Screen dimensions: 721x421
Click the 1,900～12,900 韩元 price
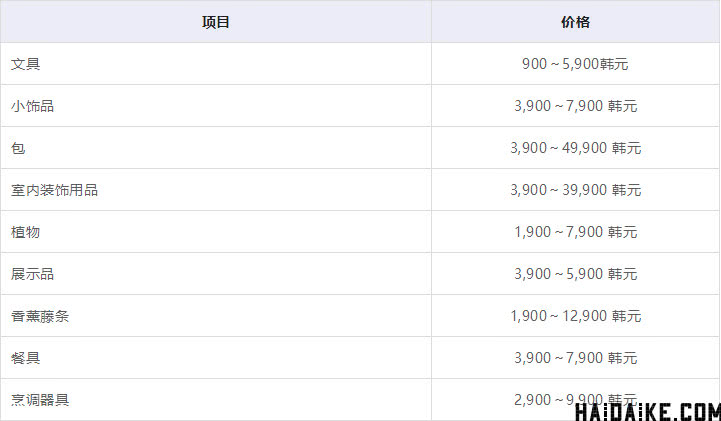click(575, 316)
